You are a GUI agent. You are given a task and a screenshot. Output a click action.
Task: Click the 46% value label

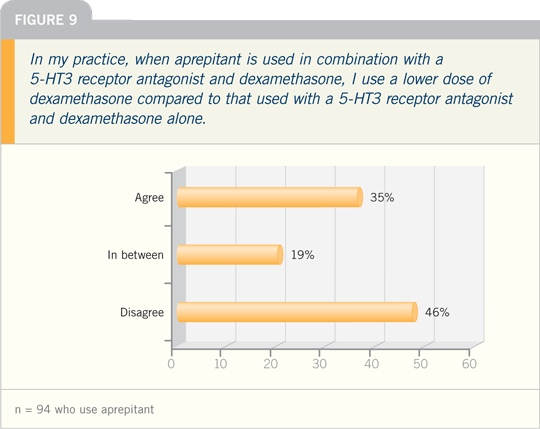click(x=437, y=313)
